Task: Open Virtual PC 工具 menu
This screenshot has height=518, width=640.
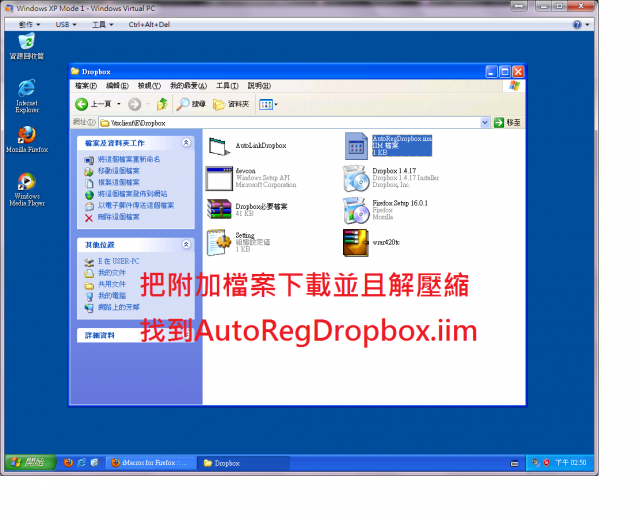Action: tap(102, 24)
